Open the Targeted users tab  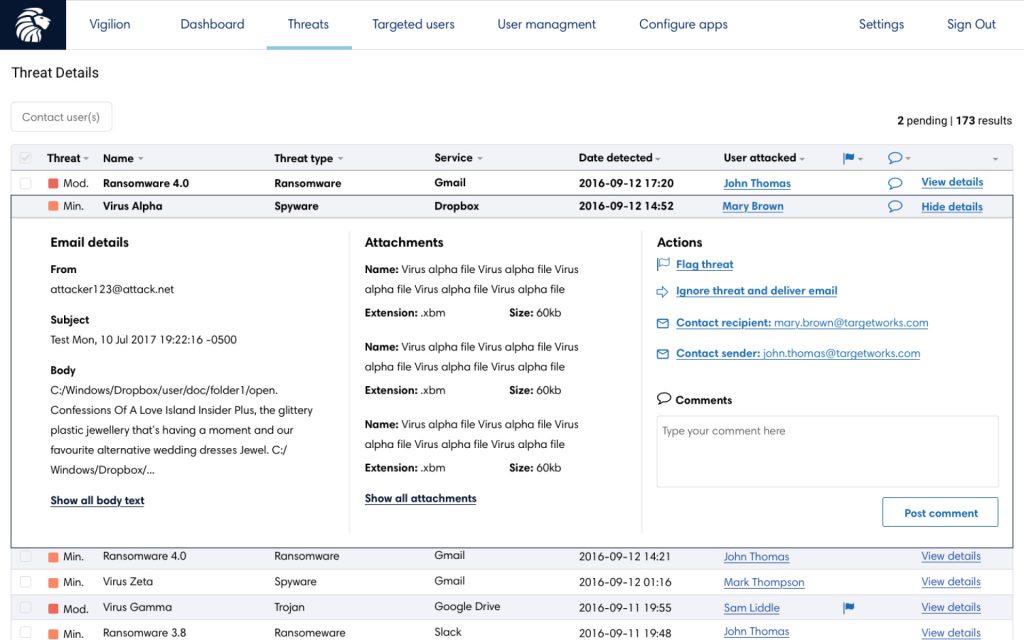[413, 24]
